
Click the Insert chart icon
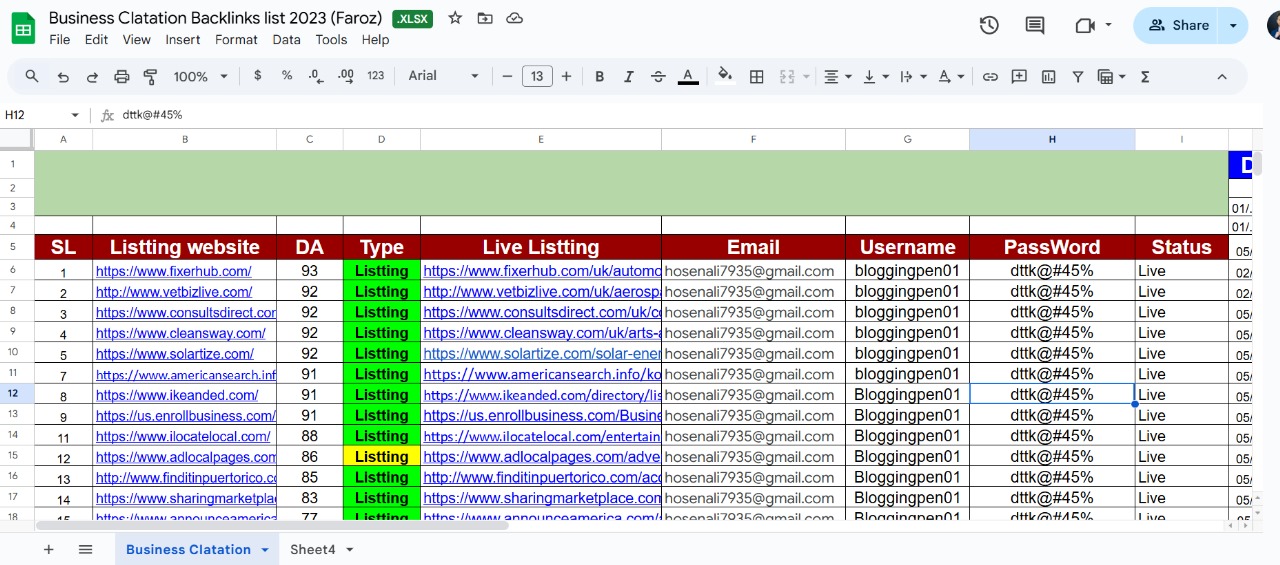(x=1048, y=77)
